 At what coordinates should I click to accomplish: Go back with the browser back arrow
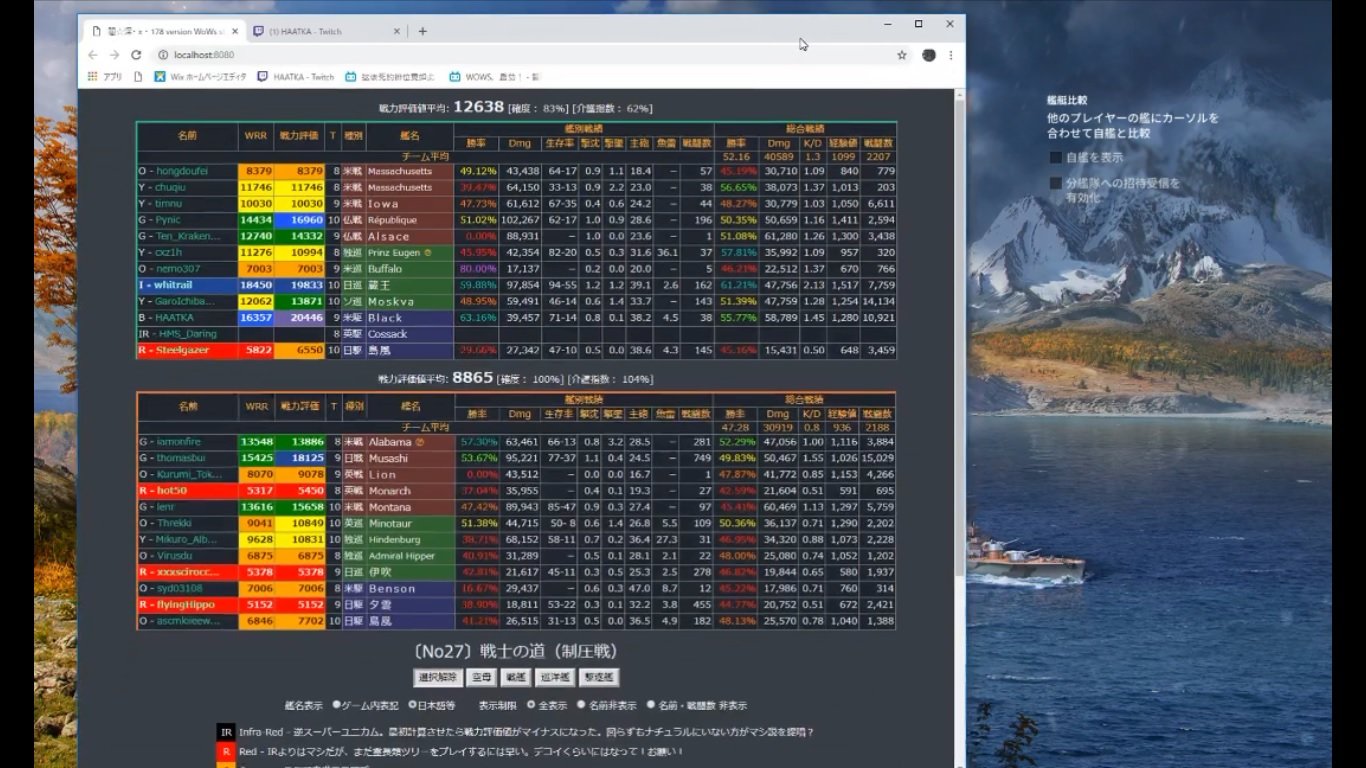pos(93,55)
